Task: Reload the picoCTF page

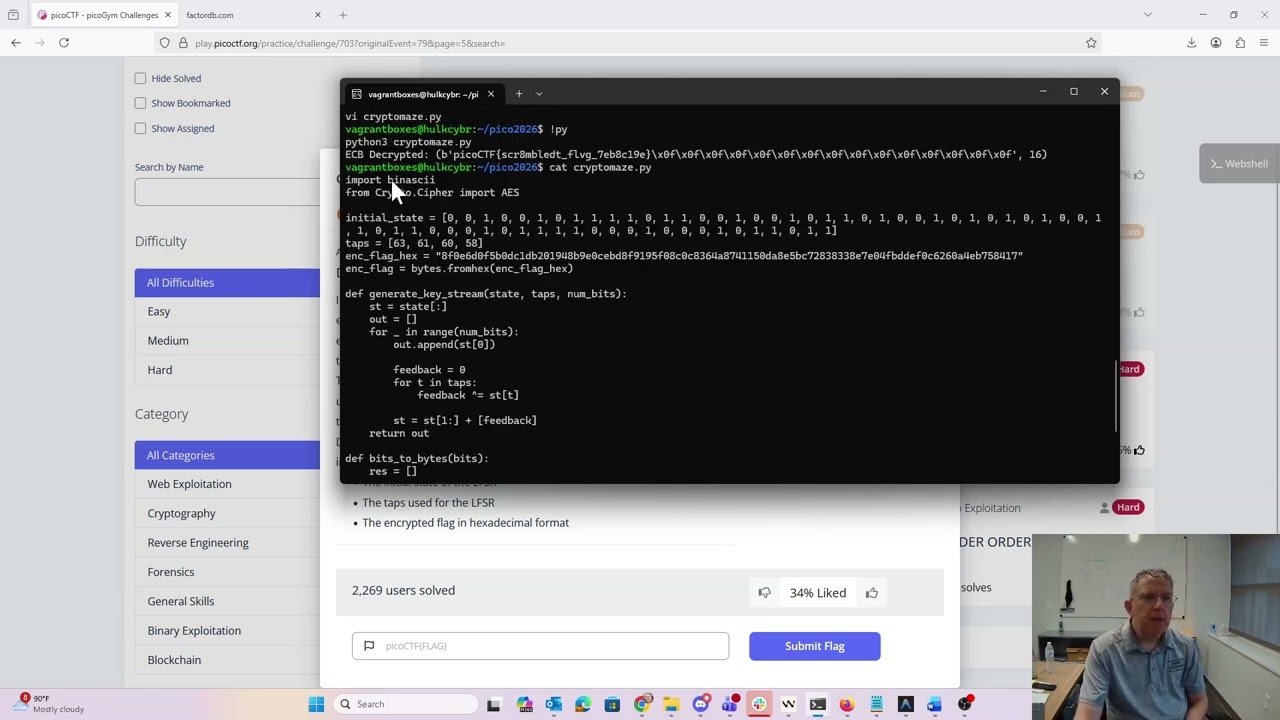Action: point(64,43)
